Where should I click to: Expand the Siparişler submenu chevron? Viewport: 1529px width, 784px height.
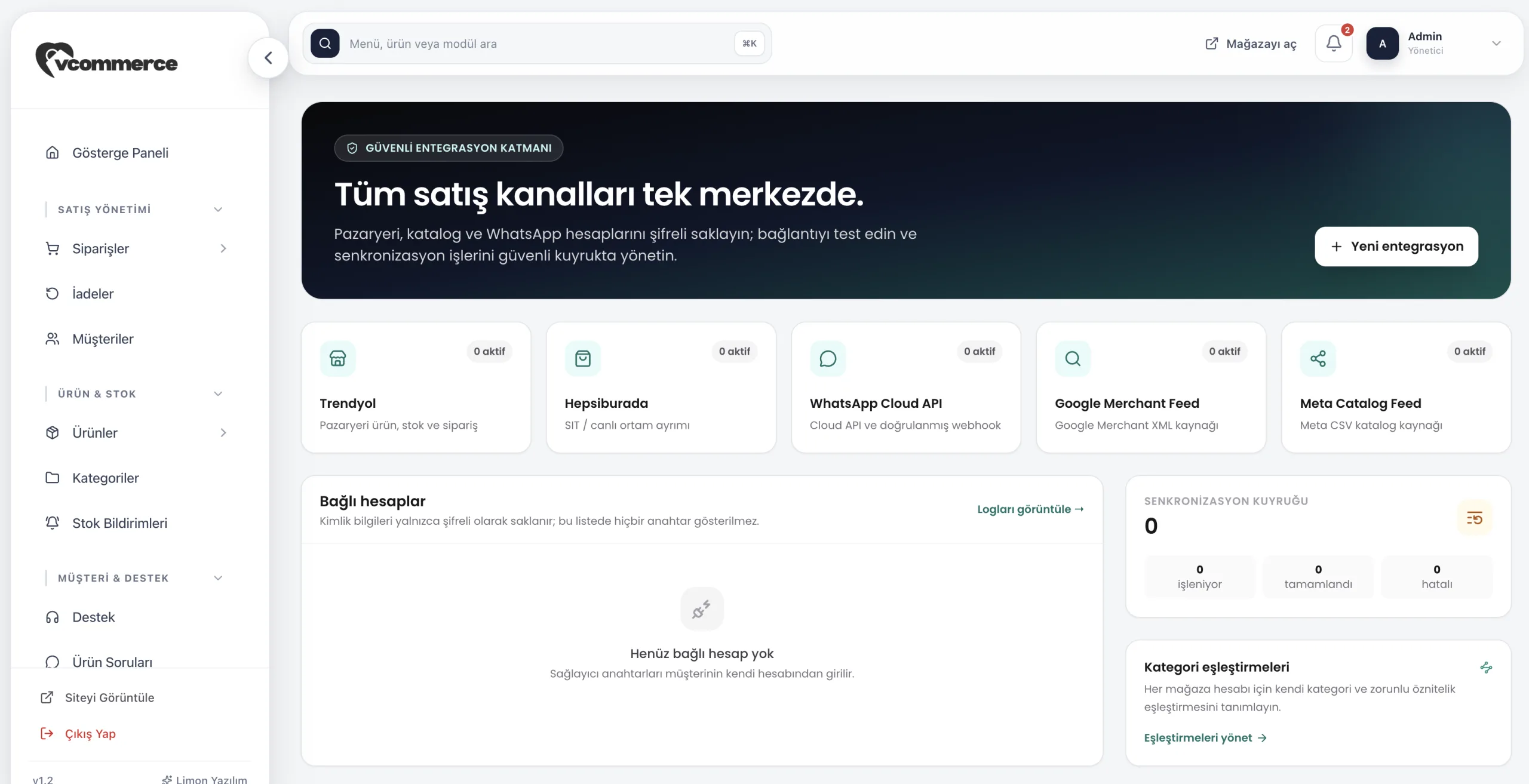coord(223,248)
